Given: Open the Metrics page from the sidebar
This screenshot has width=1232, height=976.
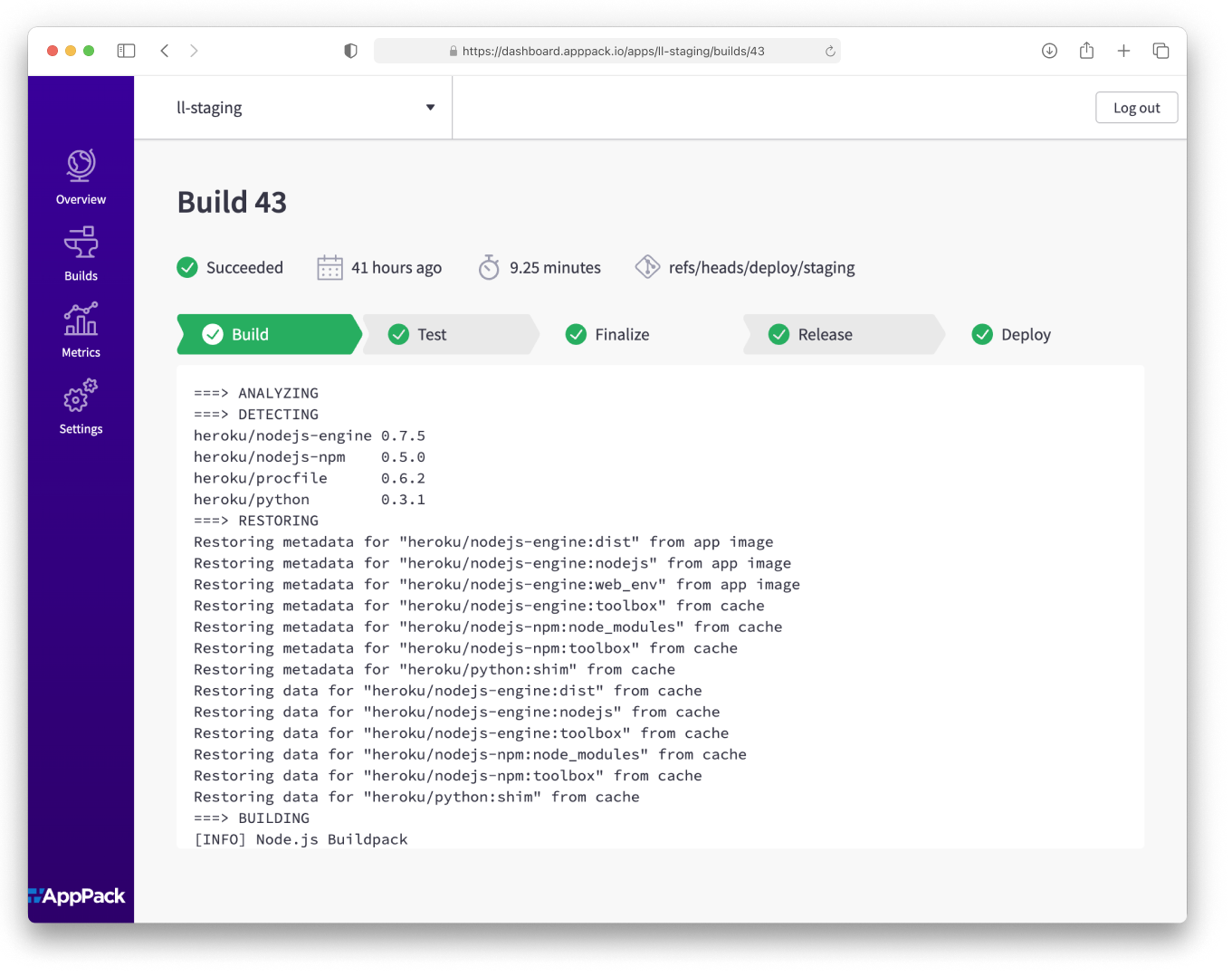Looking at the screenshot, I should [x=80, y=330].
